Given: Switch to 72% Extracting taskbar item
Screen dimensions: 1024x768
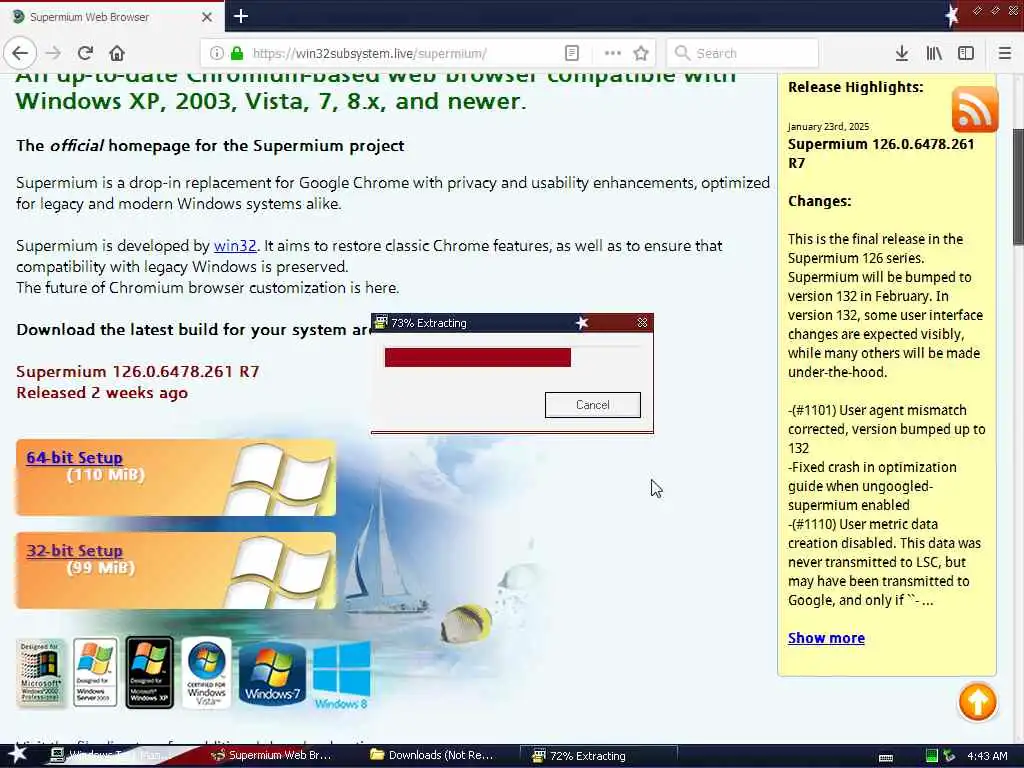Looking at the screenshot, I should (x=598, y=756).
